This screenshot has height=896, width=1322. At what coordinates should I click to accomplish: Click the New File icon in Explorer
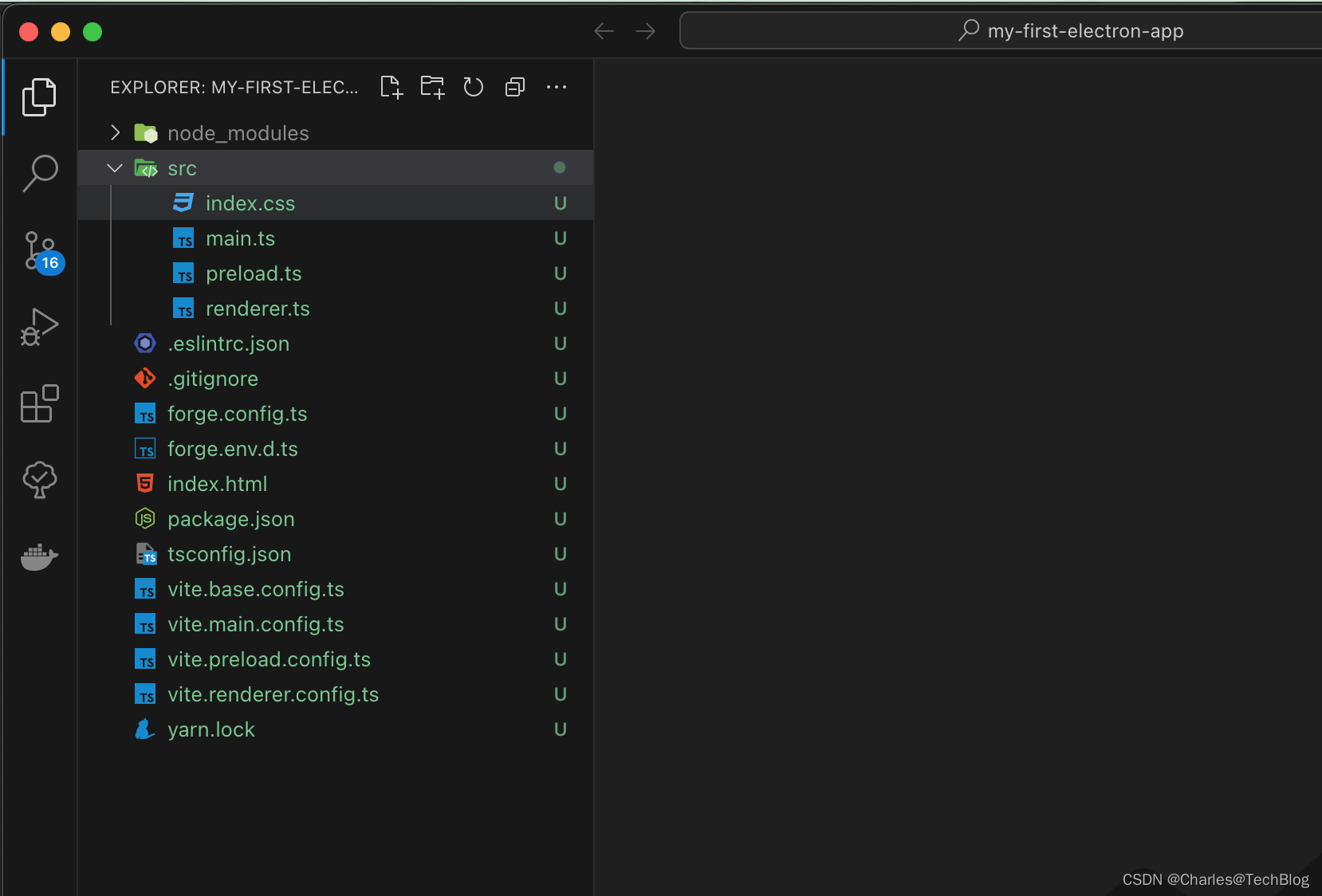click(x=391, y=87)
